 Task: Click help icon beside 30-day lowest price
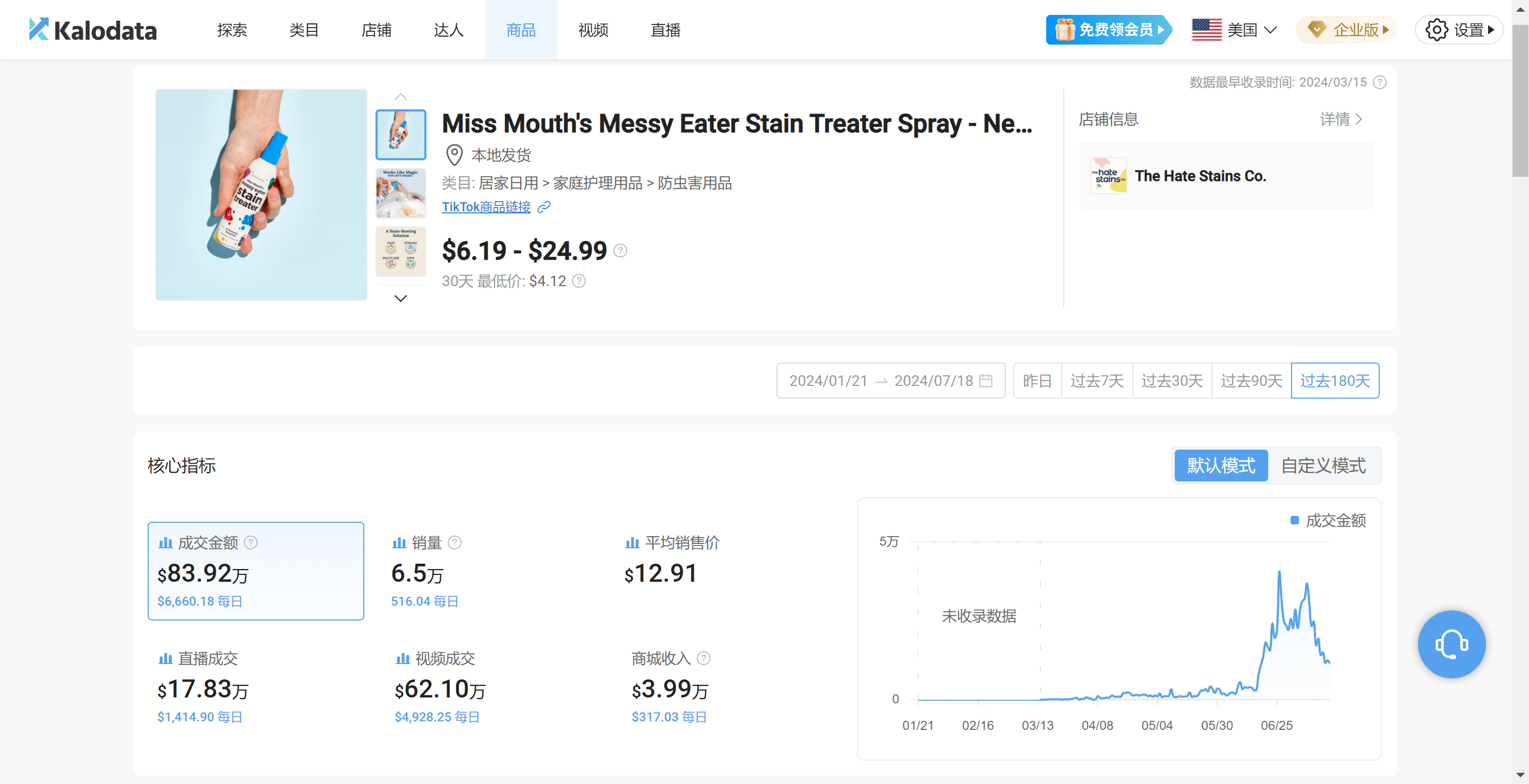click(x=579, y=281)
